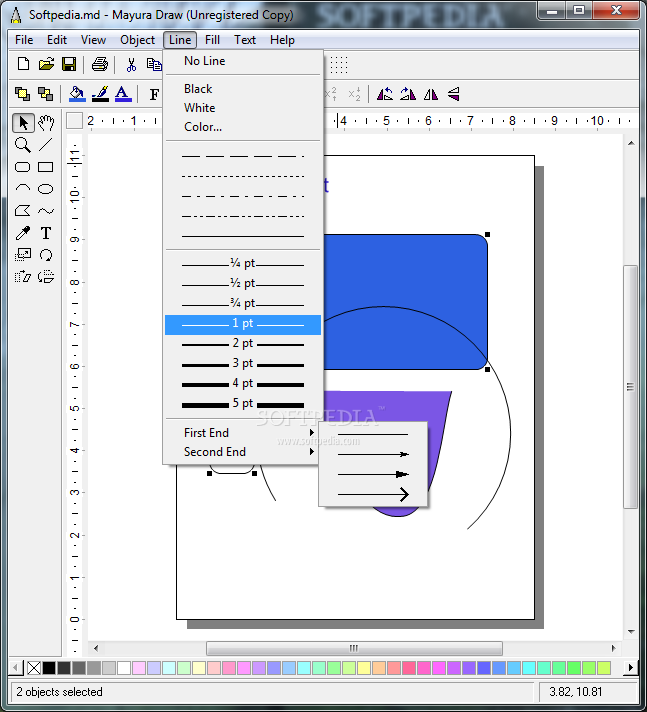Select the rectangle tool
Image resolution: width=647 pixels, height=712 pixels.
point(45,167)
